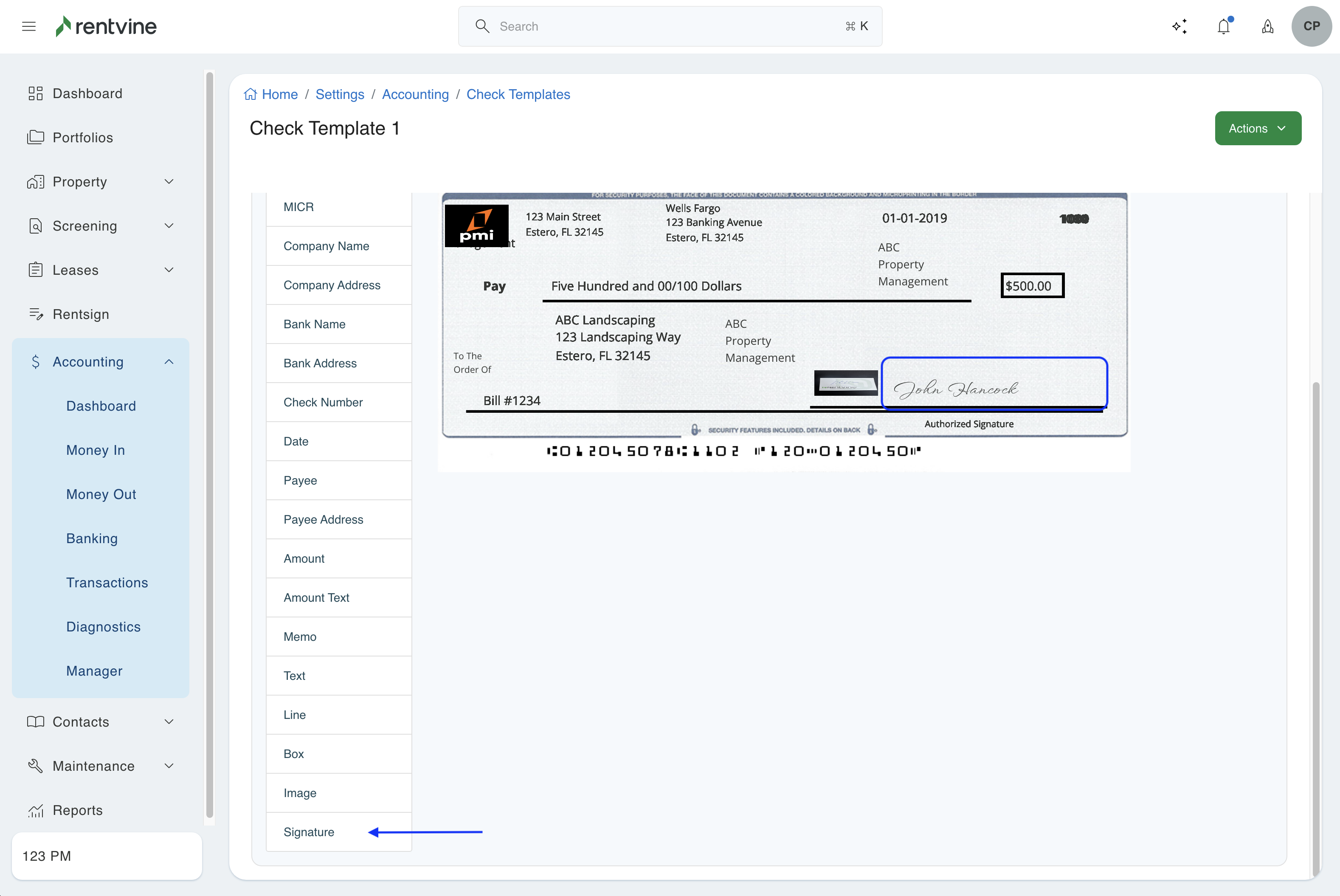This screenshot has height=896, width=1340.
Task: Click the hamburger menu icon
Action: pyautogui.click(x=28, y=26)
